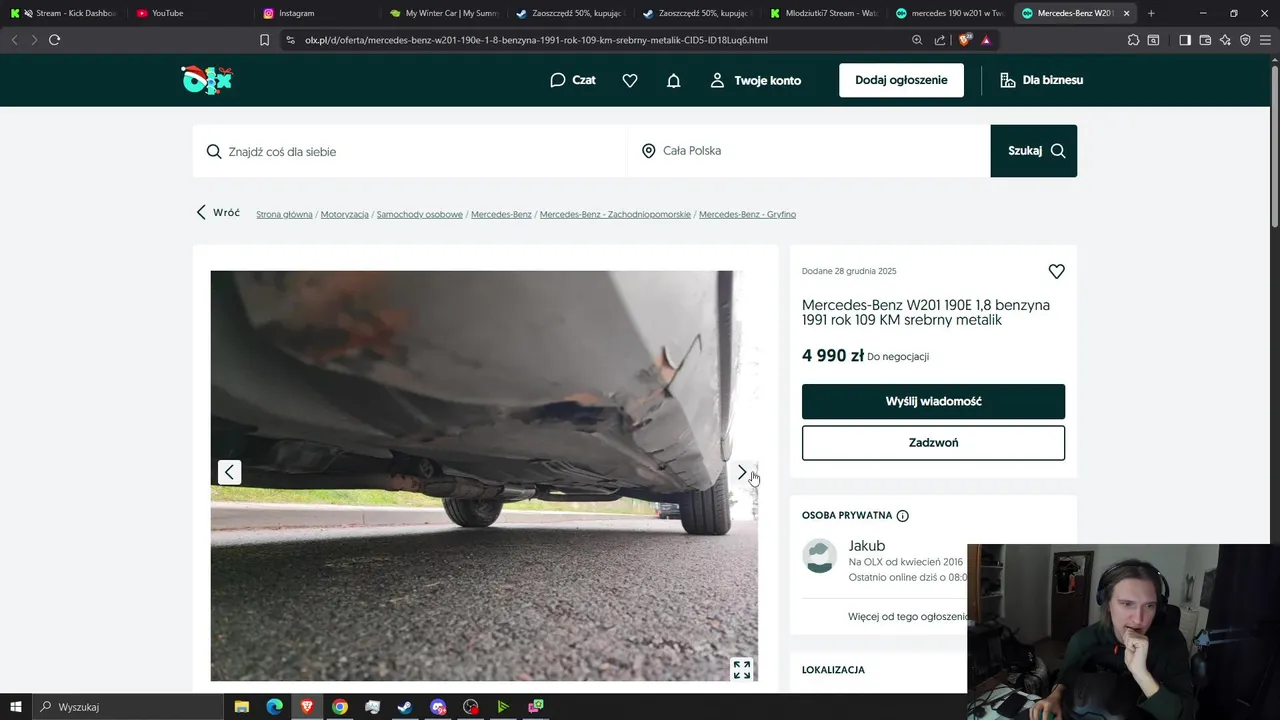Reload the page
Screen dimensions: 1280x720
tap(54, 40)
